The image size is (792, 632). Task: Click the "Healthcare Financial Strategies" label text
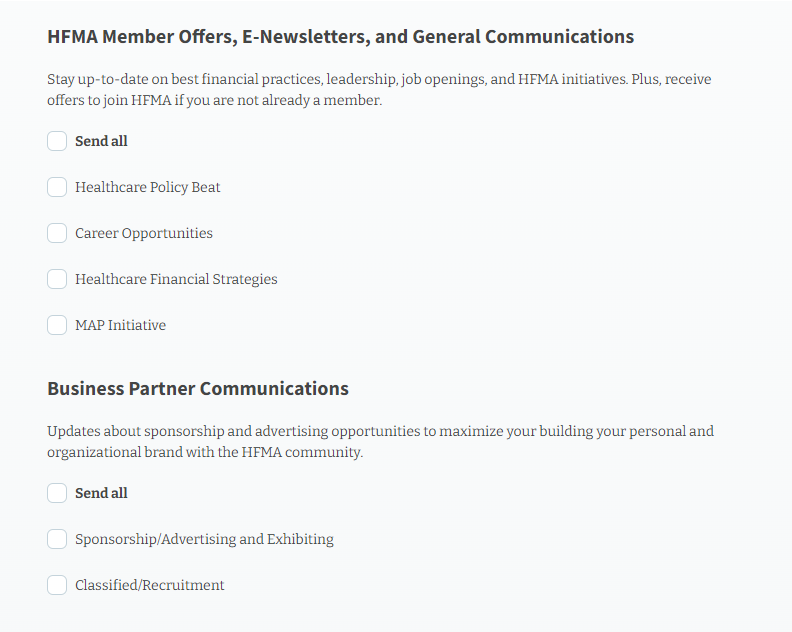tap(176, 279)
